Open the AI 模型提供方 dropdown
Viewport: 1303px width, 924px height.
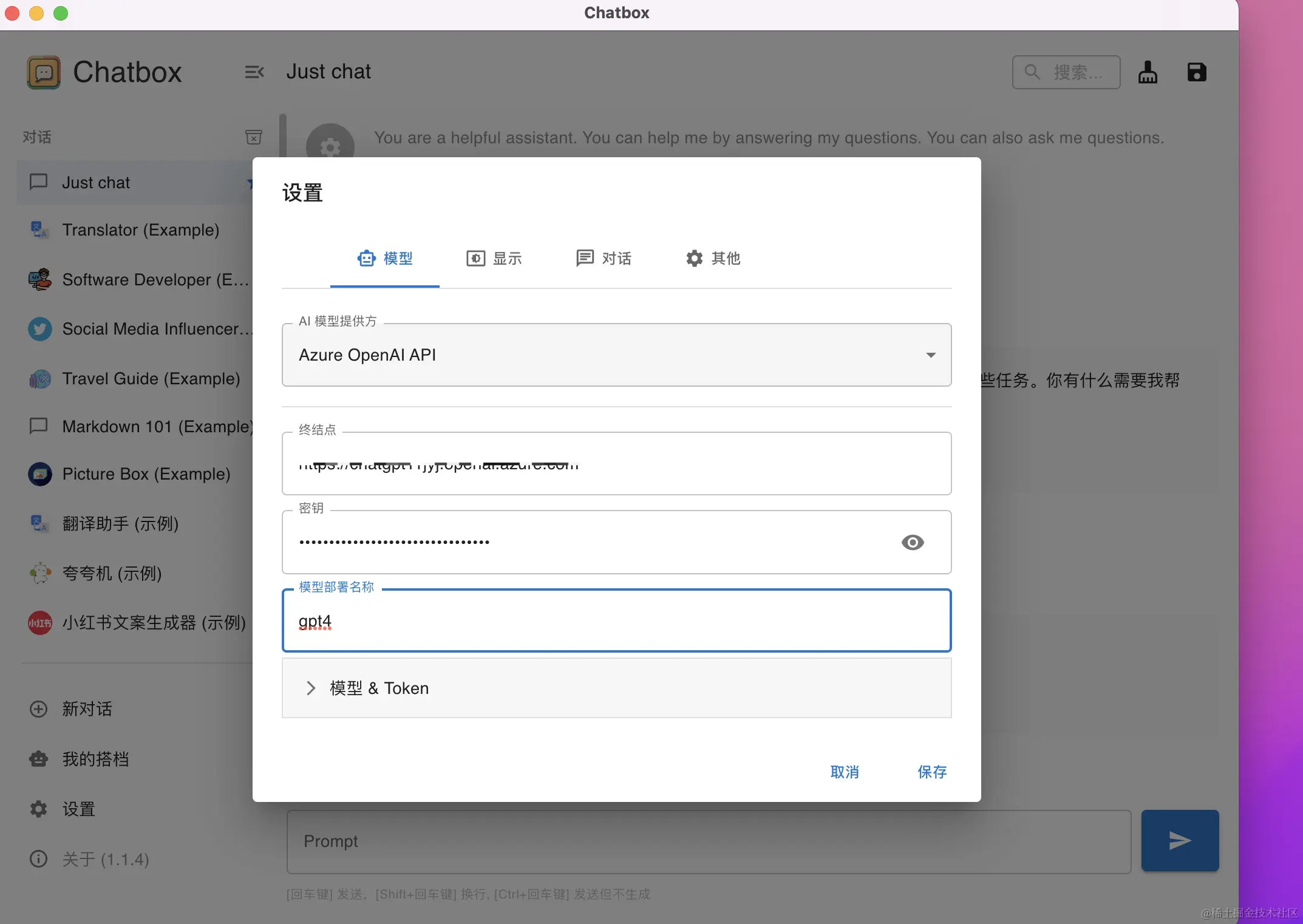tap(616, 355)
